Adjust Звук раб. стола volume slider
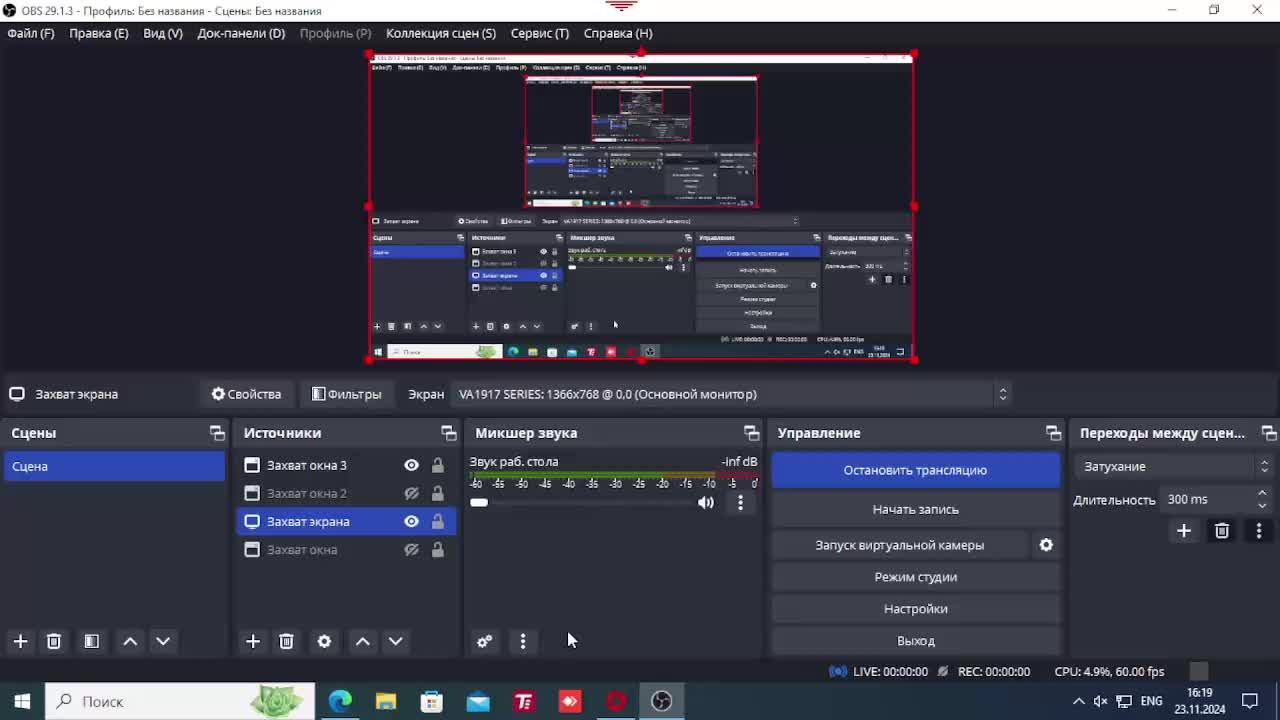Viewport: 1280px width, 720px height. pyautogui.click(x=581, y=502)
